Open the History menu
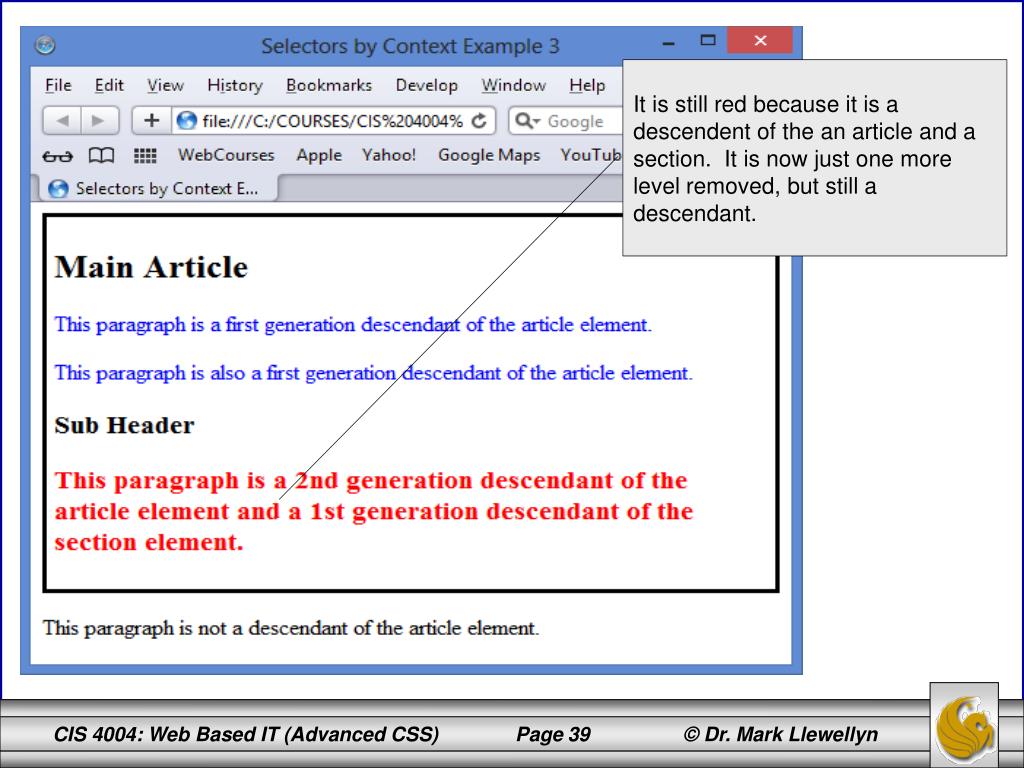1024x768 pixels. (x=235, y=86)
